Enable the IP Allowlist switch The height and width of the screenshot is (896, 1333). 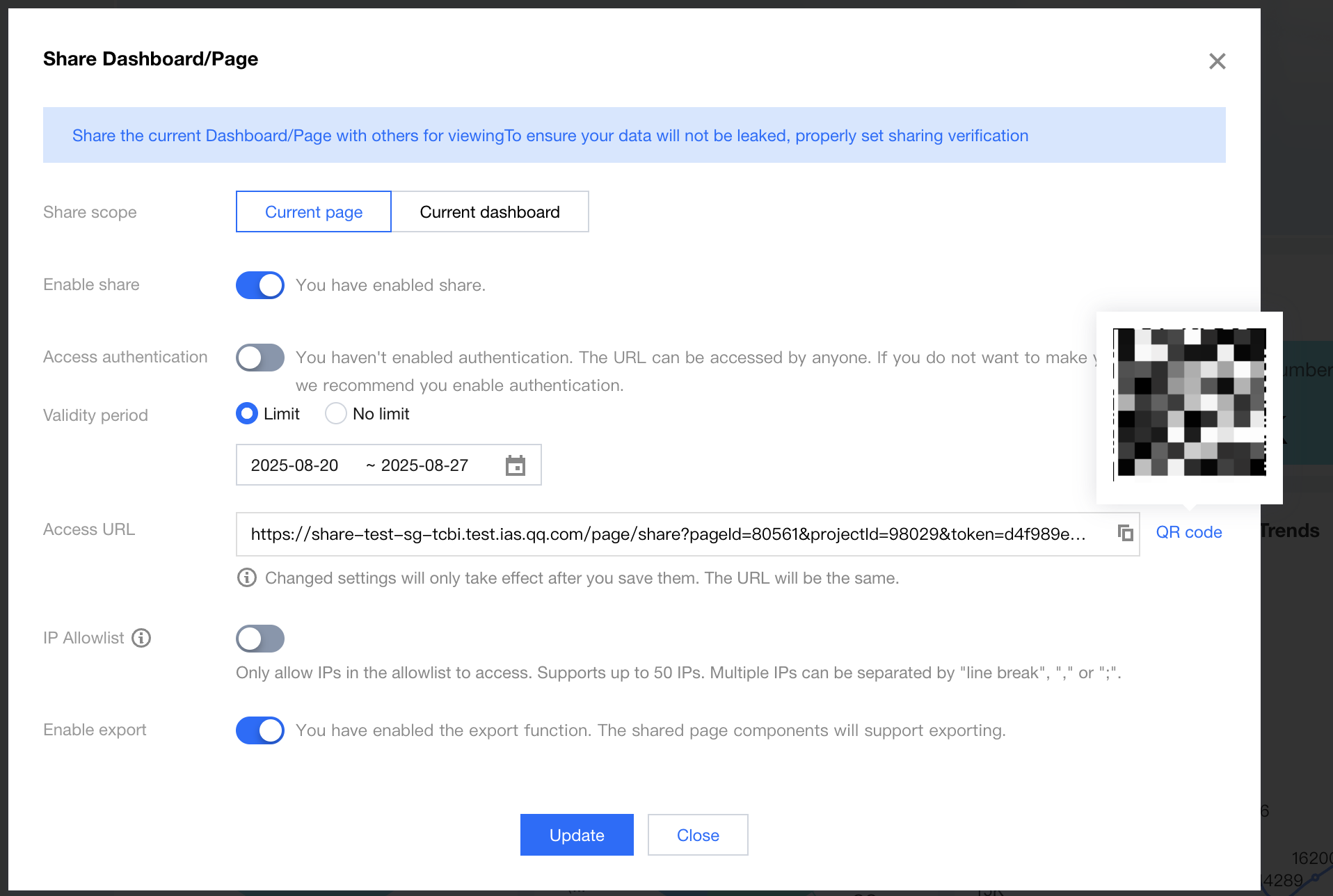tap(260, 639)
